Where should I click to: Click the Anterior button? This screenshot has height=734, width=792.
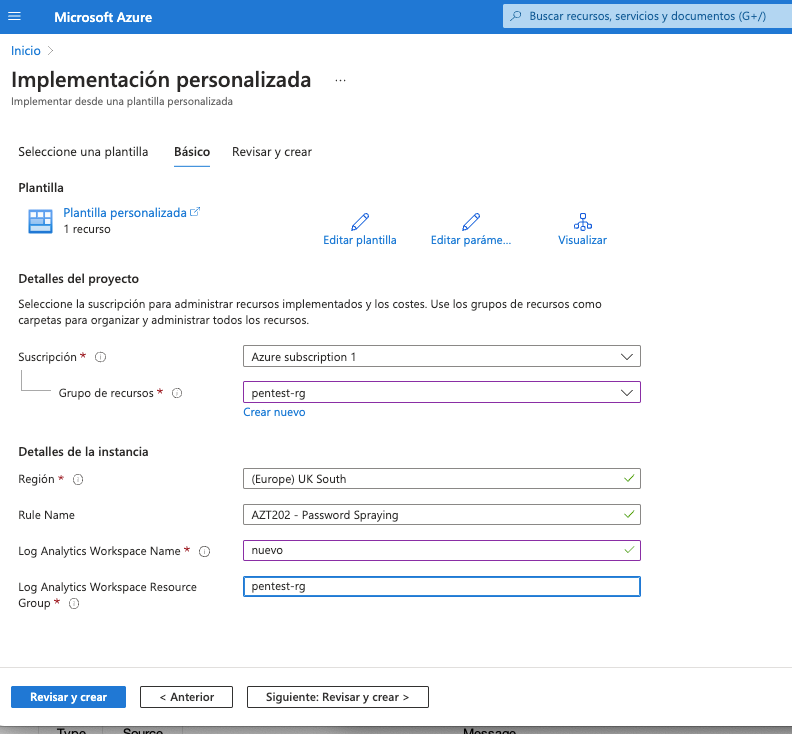[x=186, y=697]
